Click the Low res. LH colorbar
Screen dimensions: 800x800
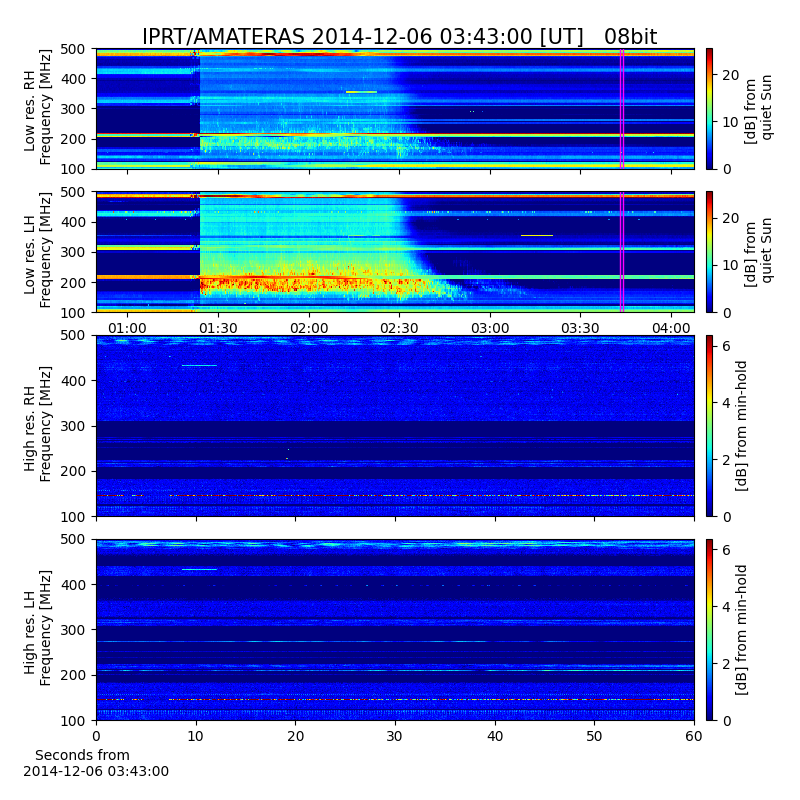710,252
